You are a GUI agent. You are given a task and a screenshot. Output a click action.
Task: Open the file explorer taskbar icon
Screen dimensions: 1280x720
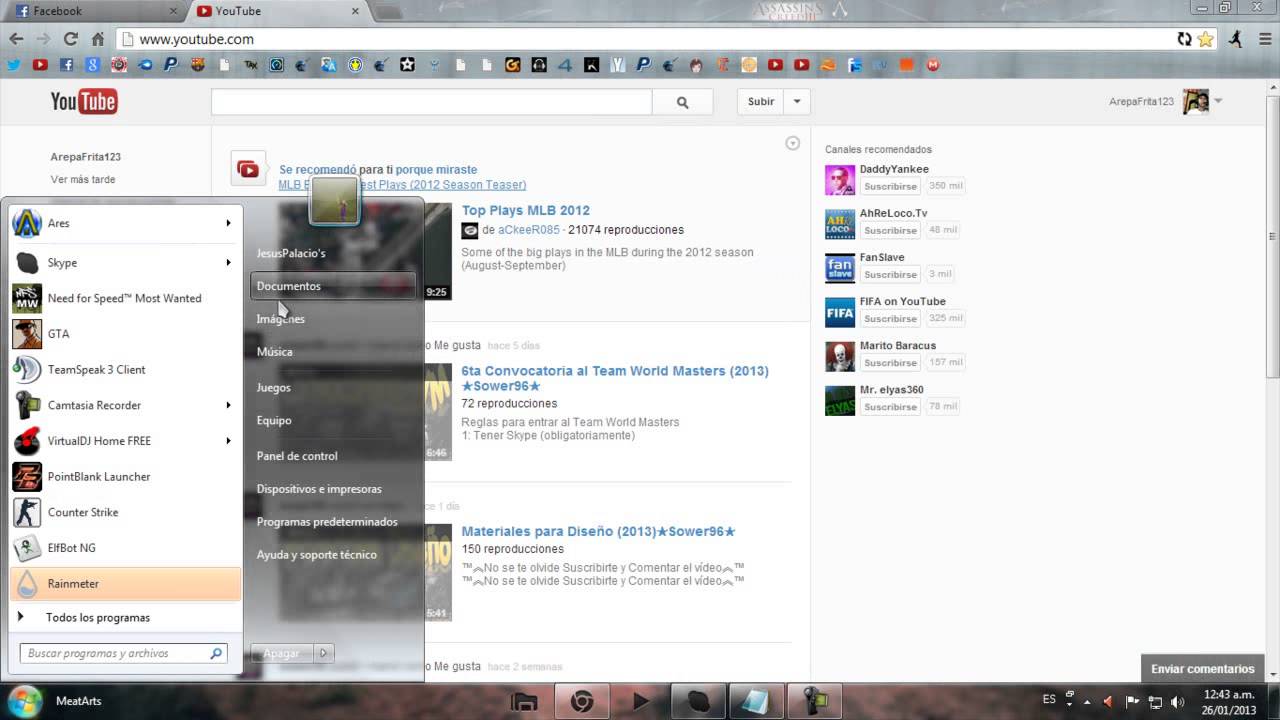pyautogui.click(x=524, y=702)
